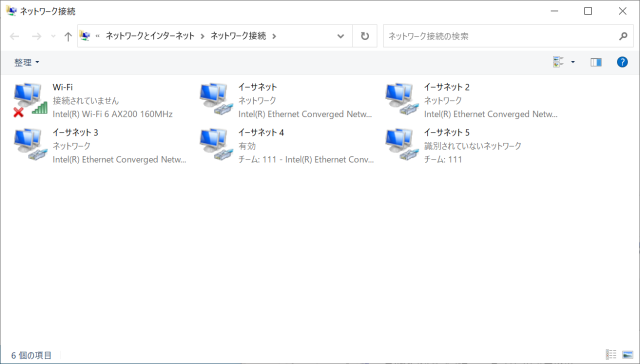Click チーム: 111 - Intel(R) Ethernet device text
The width and height of the screenshot is (640, 364).
click(x=306, y=159)
